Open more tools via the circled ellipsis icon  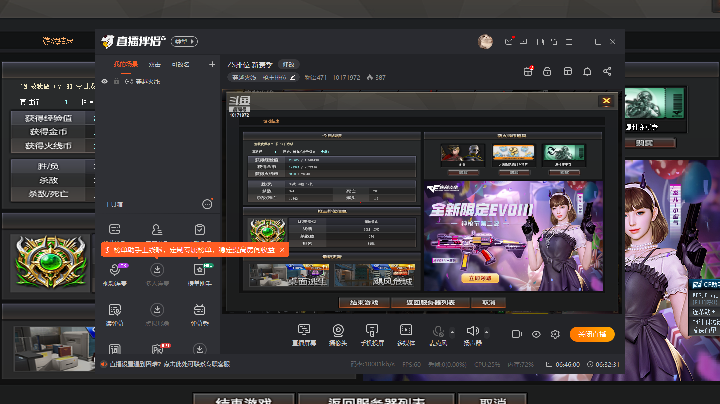tap(207, 204)
